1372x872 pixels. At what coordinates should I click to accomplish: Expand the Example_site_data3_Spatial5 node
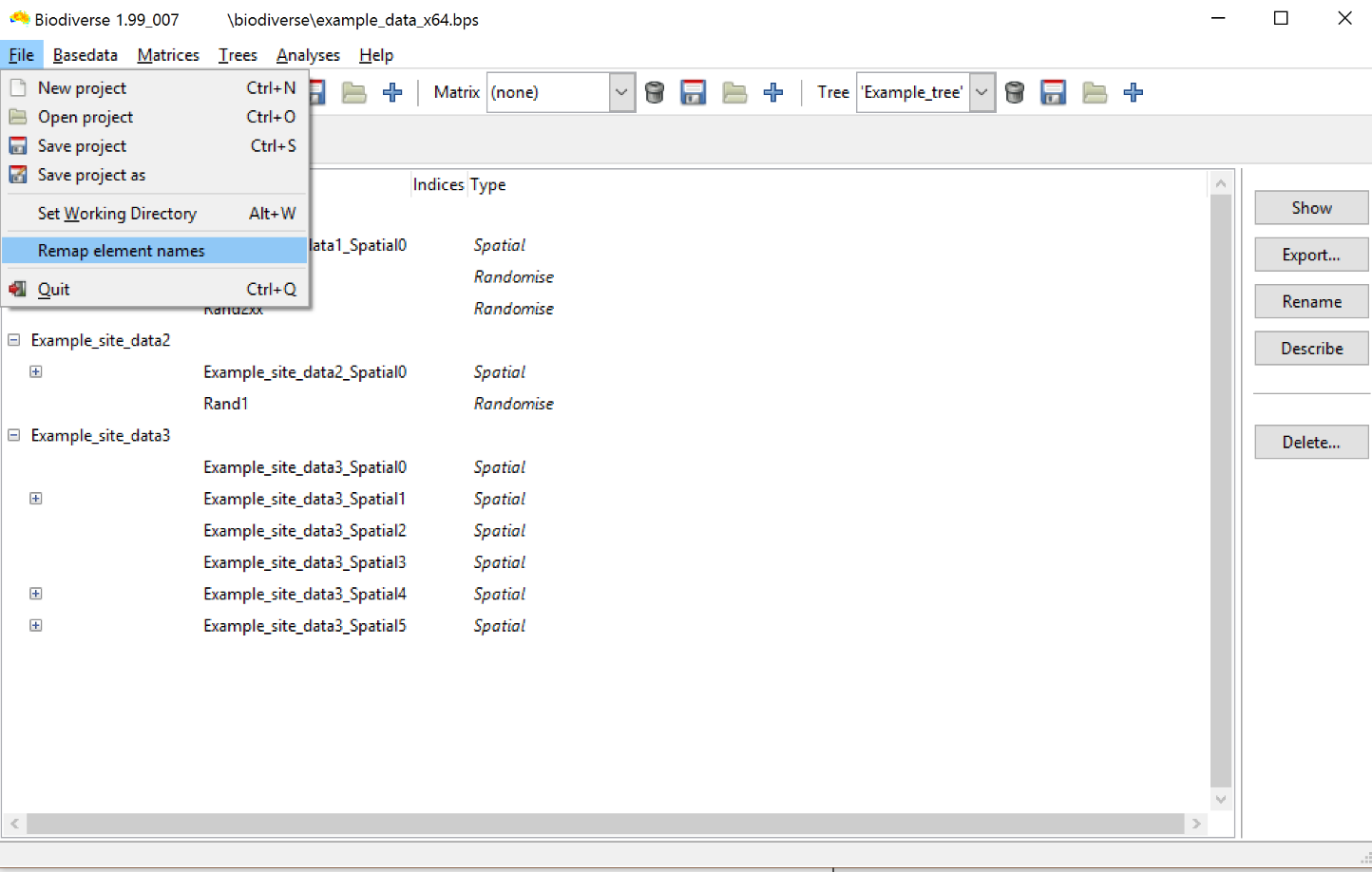[x=35, y=625]
